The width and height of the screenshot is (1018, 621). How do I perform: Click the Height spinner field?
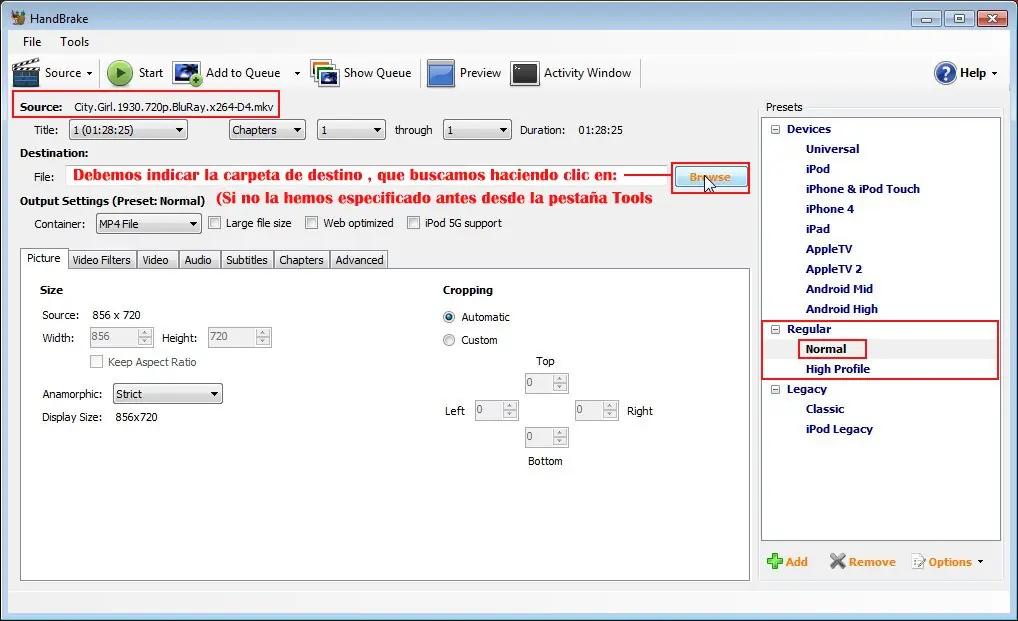[239, 337]
